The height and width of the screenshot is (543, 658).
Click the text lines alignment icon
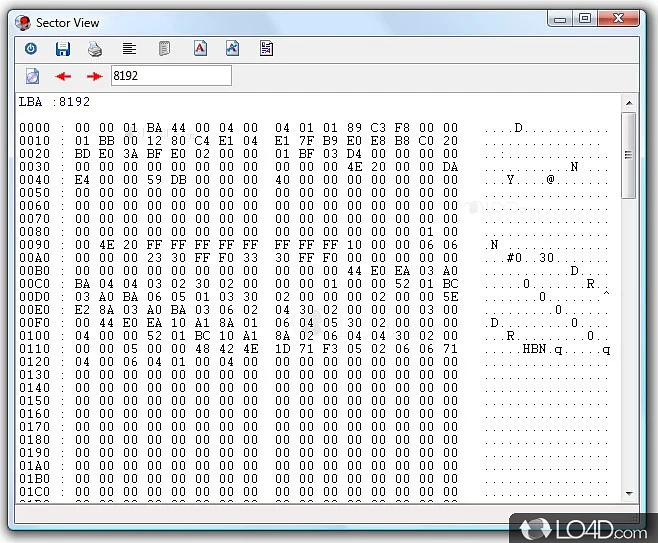pyautogui.click(x=129, y=48)
